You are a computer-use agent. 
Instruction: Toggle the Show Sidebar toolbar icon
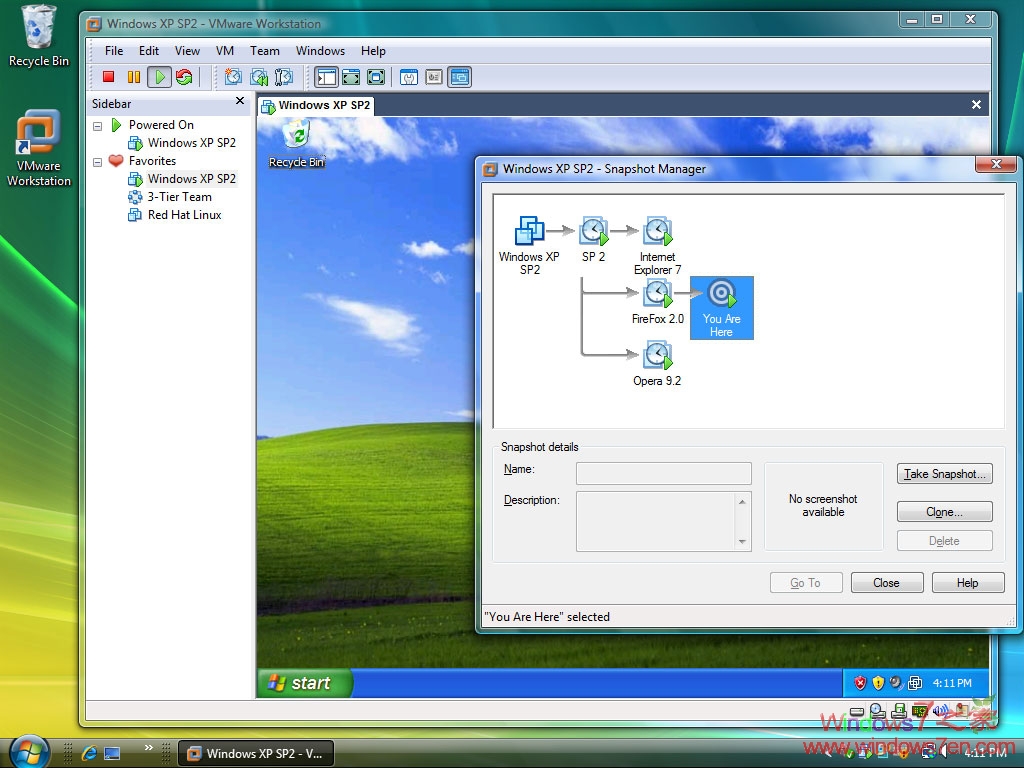(326, 77)
